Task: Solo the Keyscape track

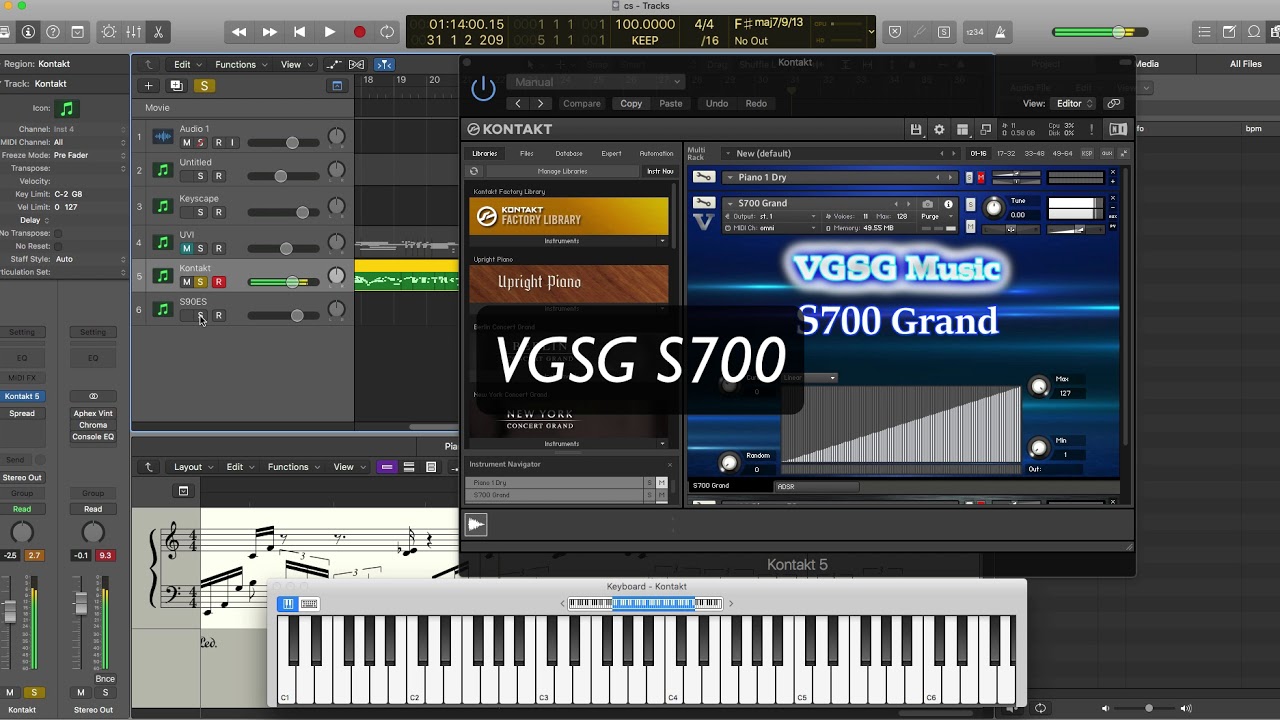Action: click(200, 213)
